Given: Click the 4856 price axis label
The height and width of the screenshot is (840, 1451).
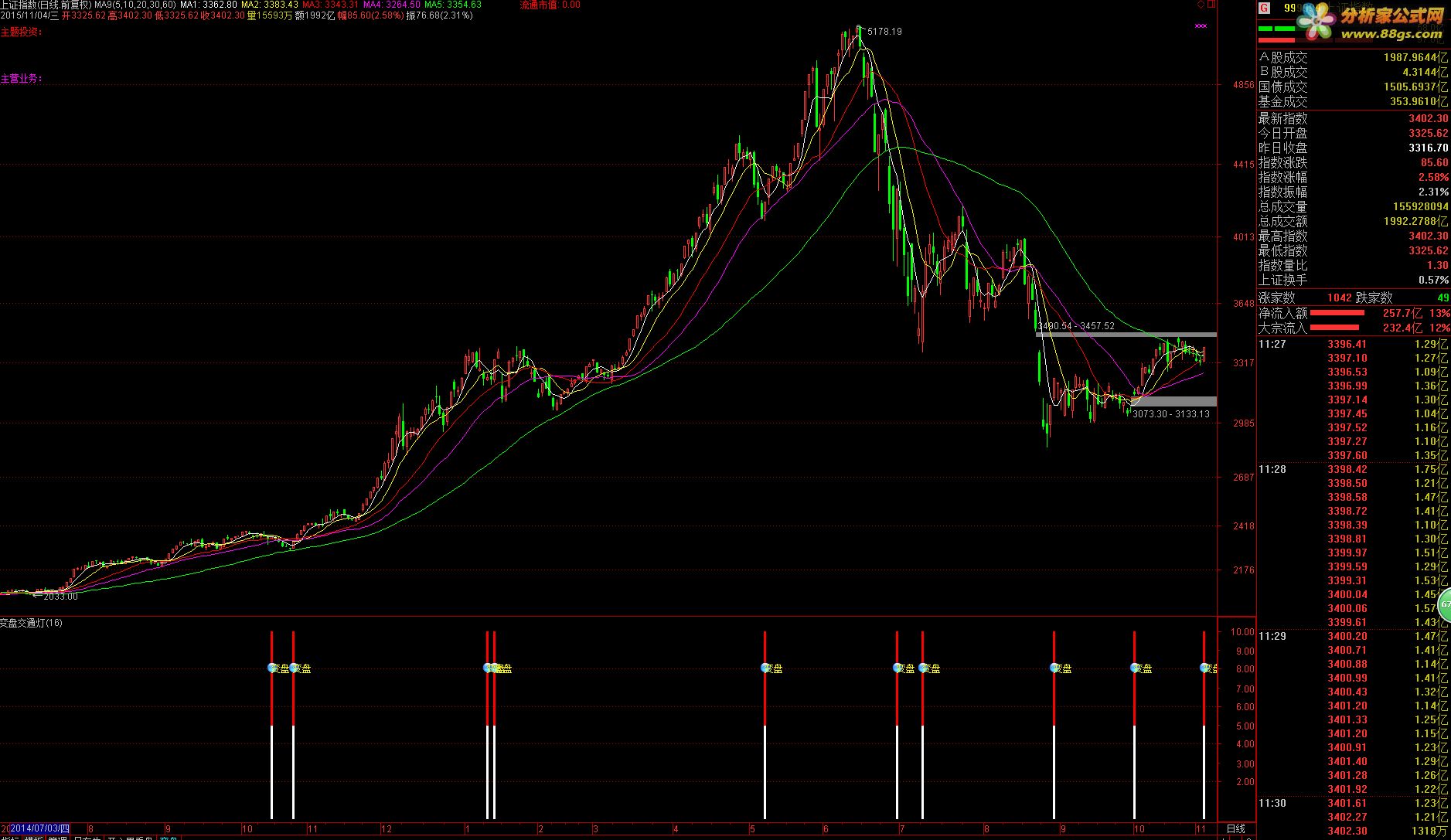Looking at the screenshot, I should point(1244,85).
